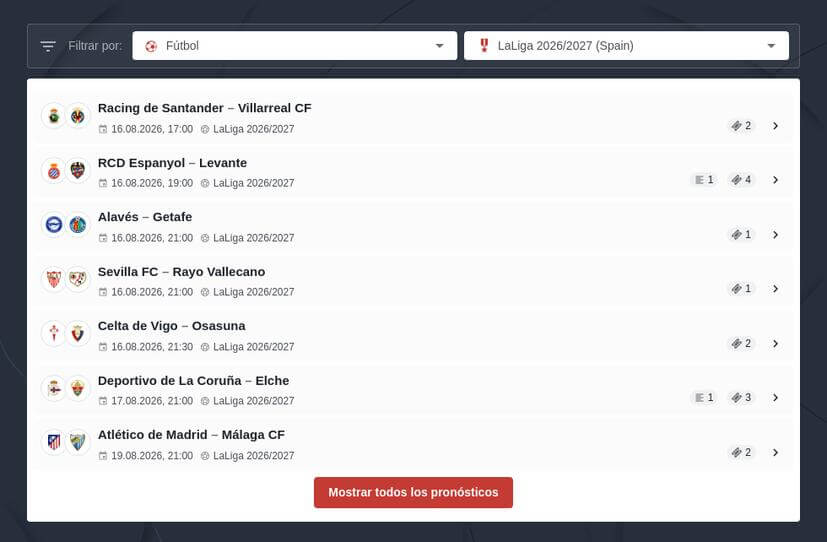Open RCD Espanyol – Levante match
Screen dimensions: 827x542
[172, 163]
